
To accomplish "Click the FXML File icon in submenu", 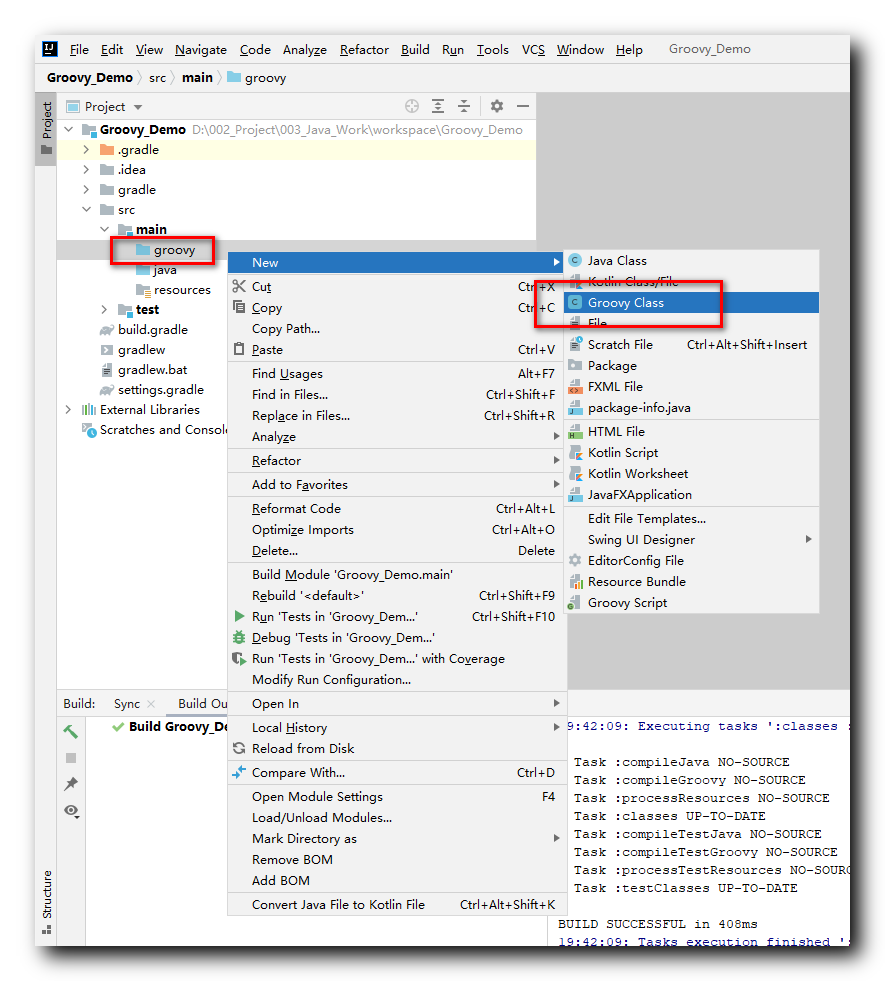I will tap(575, 387).
